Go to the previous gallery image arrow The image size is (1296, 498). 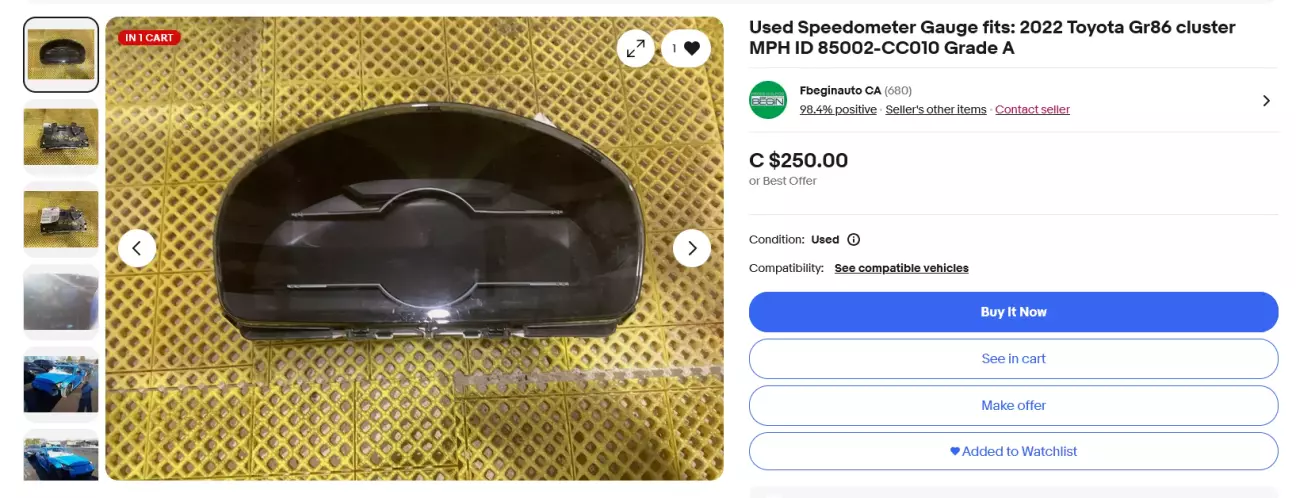pyautogui.click(x=137, y=248)
